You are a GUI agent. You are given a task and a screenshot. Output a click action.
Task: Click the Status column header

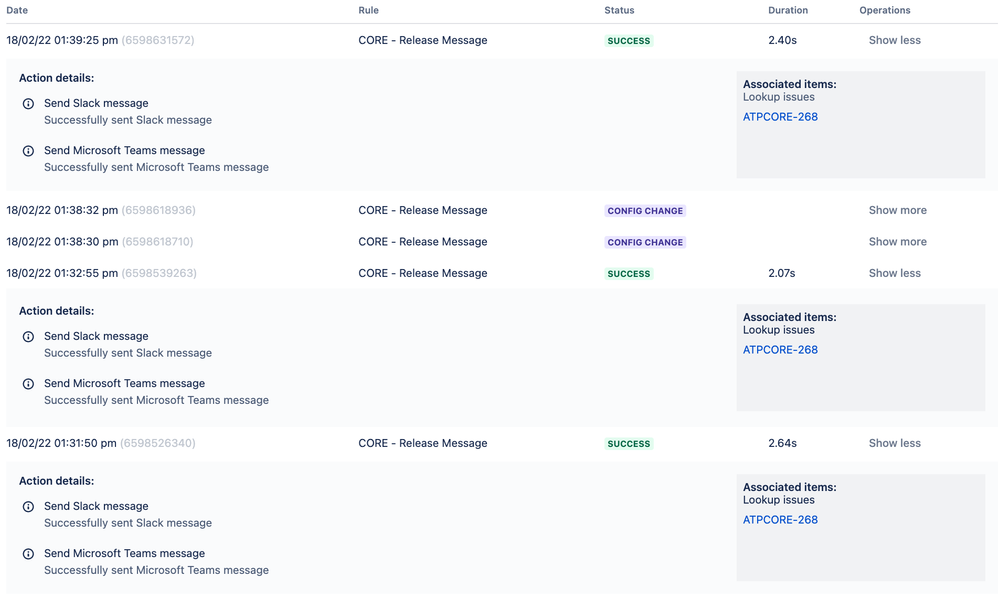click(619, 11)
